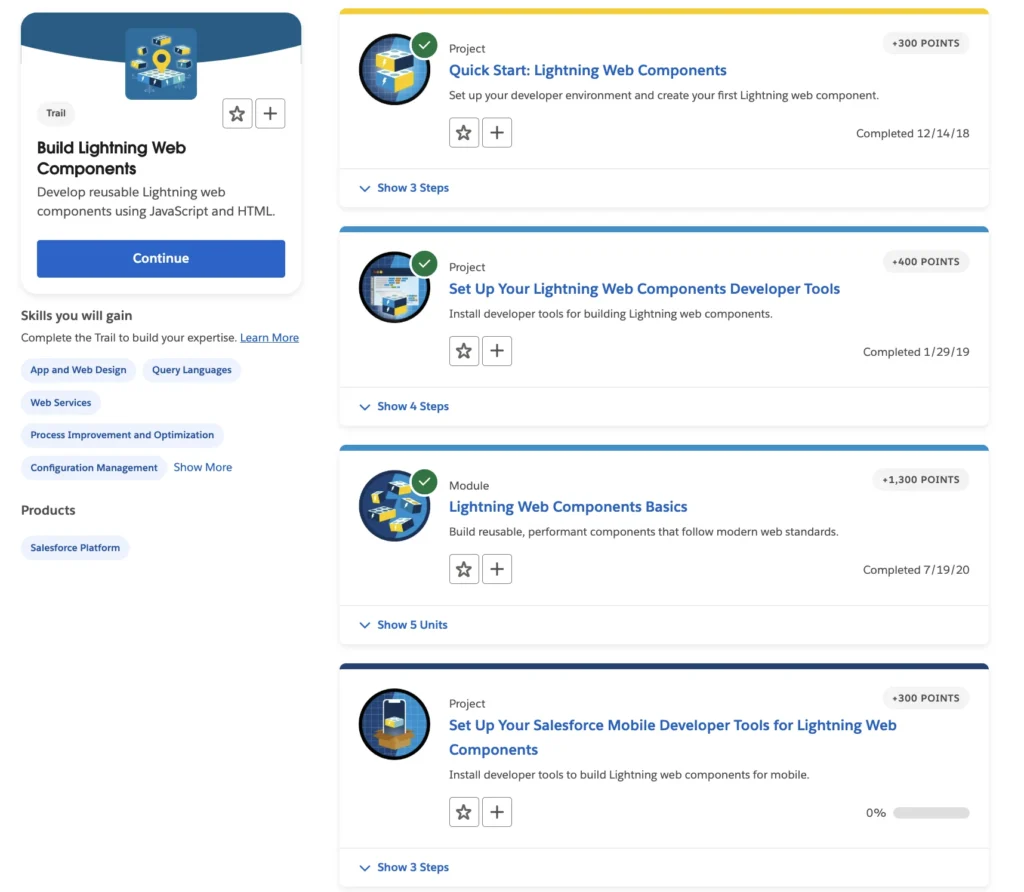The height and width of the screenshot is (892, 1024).
Task: Click plus icon for Developer Tools project
Action: click(497, 351)
